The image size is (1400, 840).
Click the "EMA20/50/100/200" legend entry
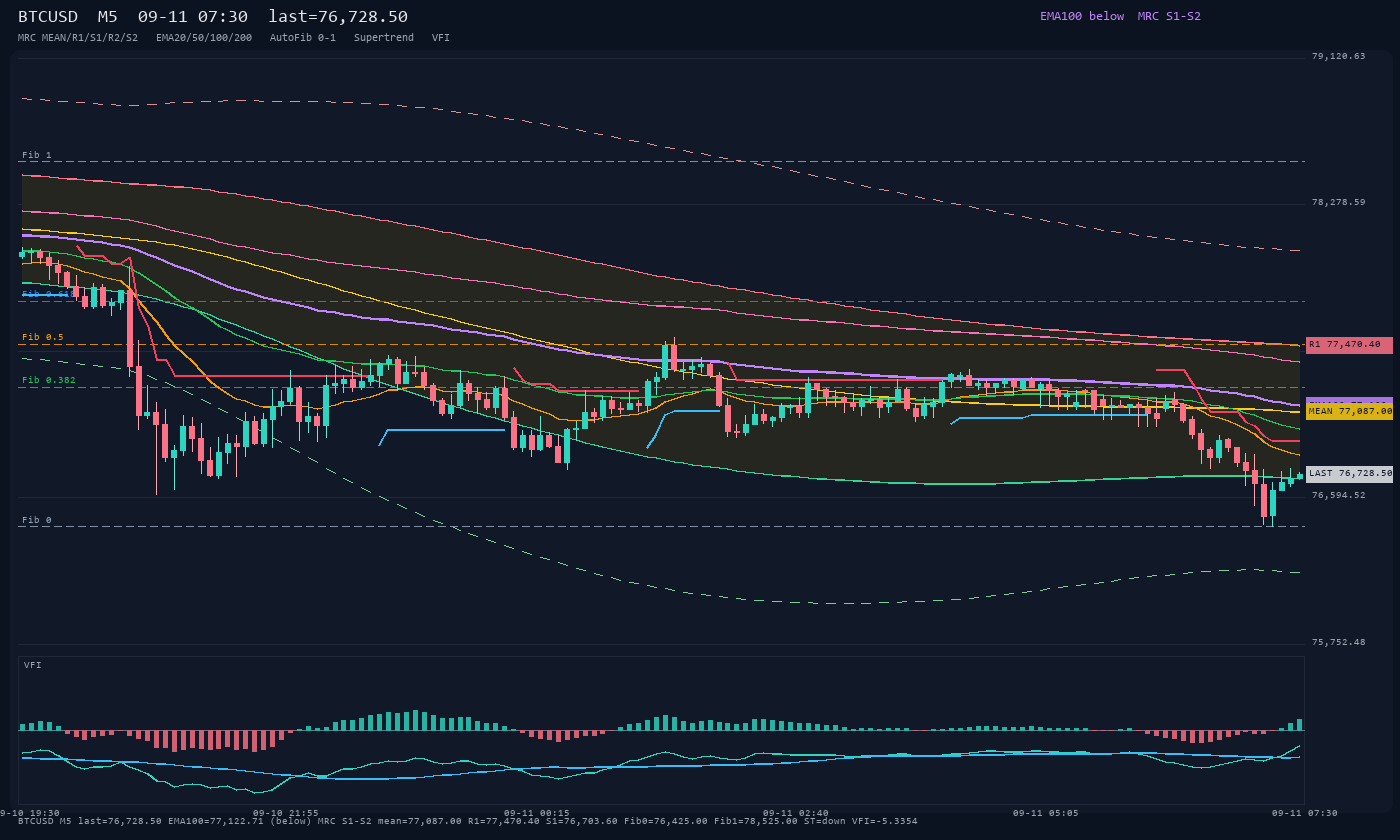point(204,37)
